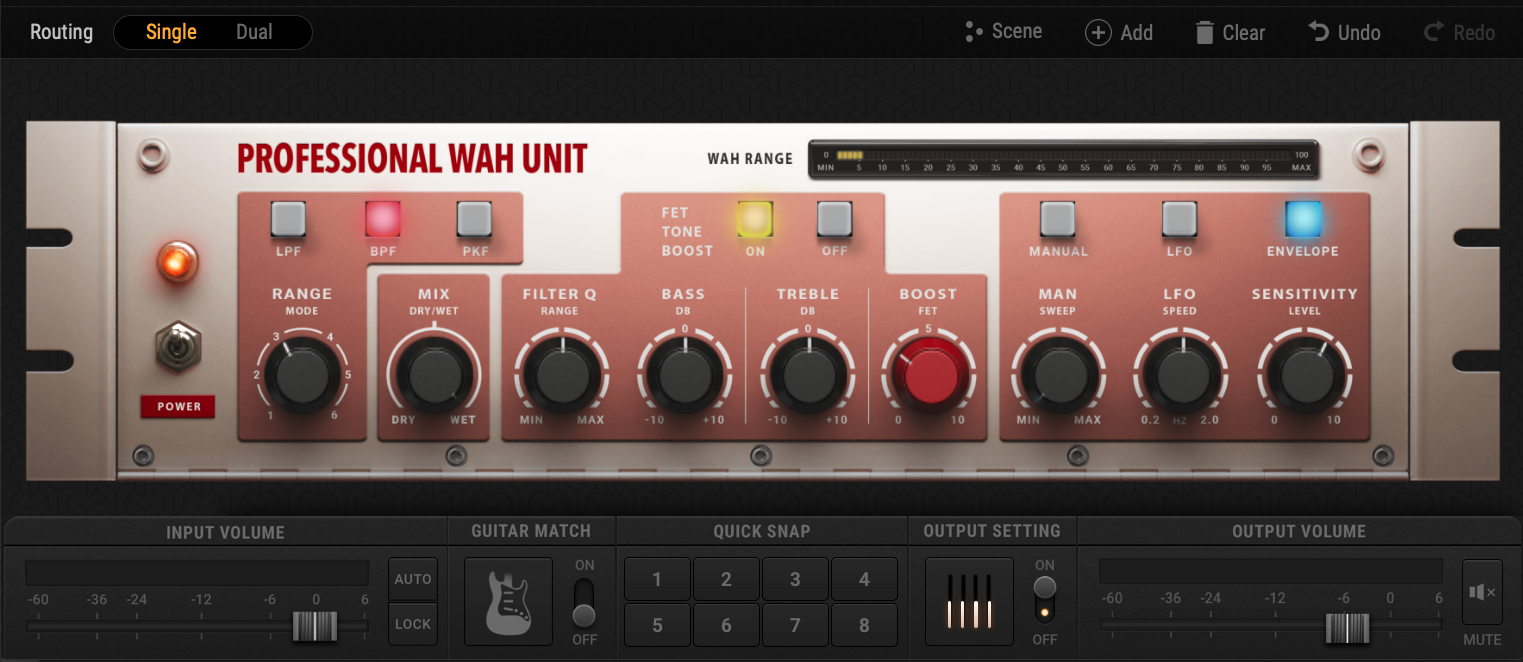
Task: Select Quick Snap slot 3
Action: (795, 579)
